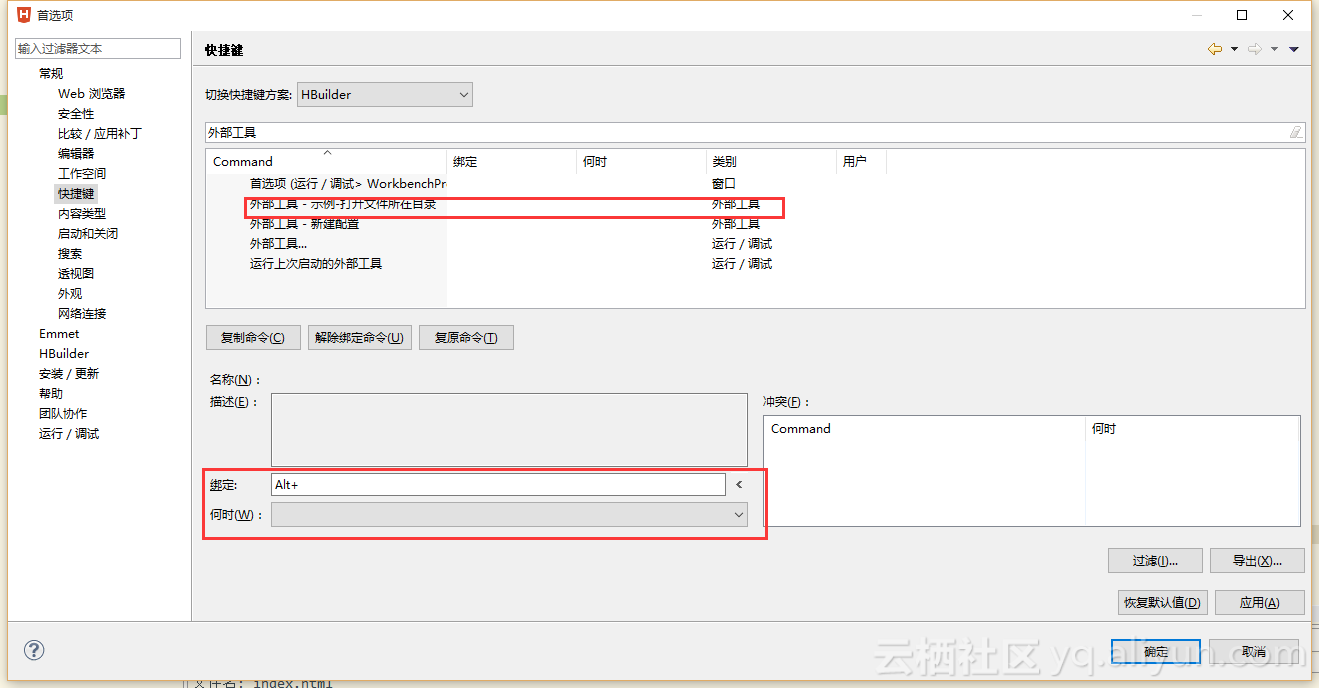
Task: Click the HBuilder logo in title bar
Action: 24,15
